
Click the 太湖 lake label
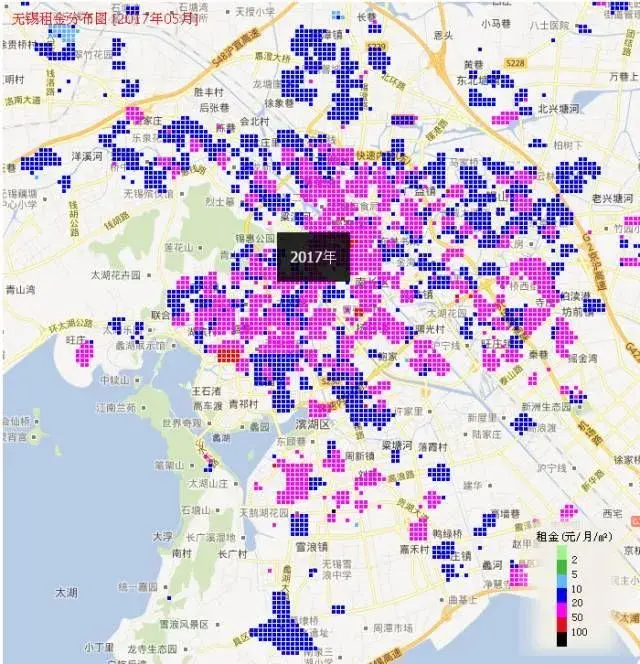tap(66, 592)
